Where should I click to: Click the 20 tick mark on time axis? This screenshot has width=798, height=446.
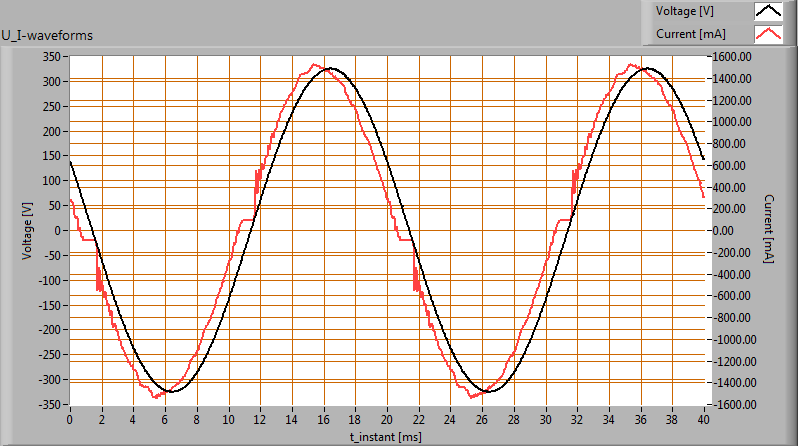[387, 419]
